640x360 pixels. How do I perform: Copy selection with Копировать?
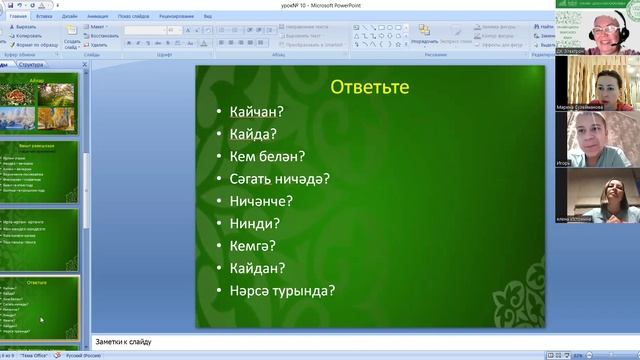tap(25, 36)
